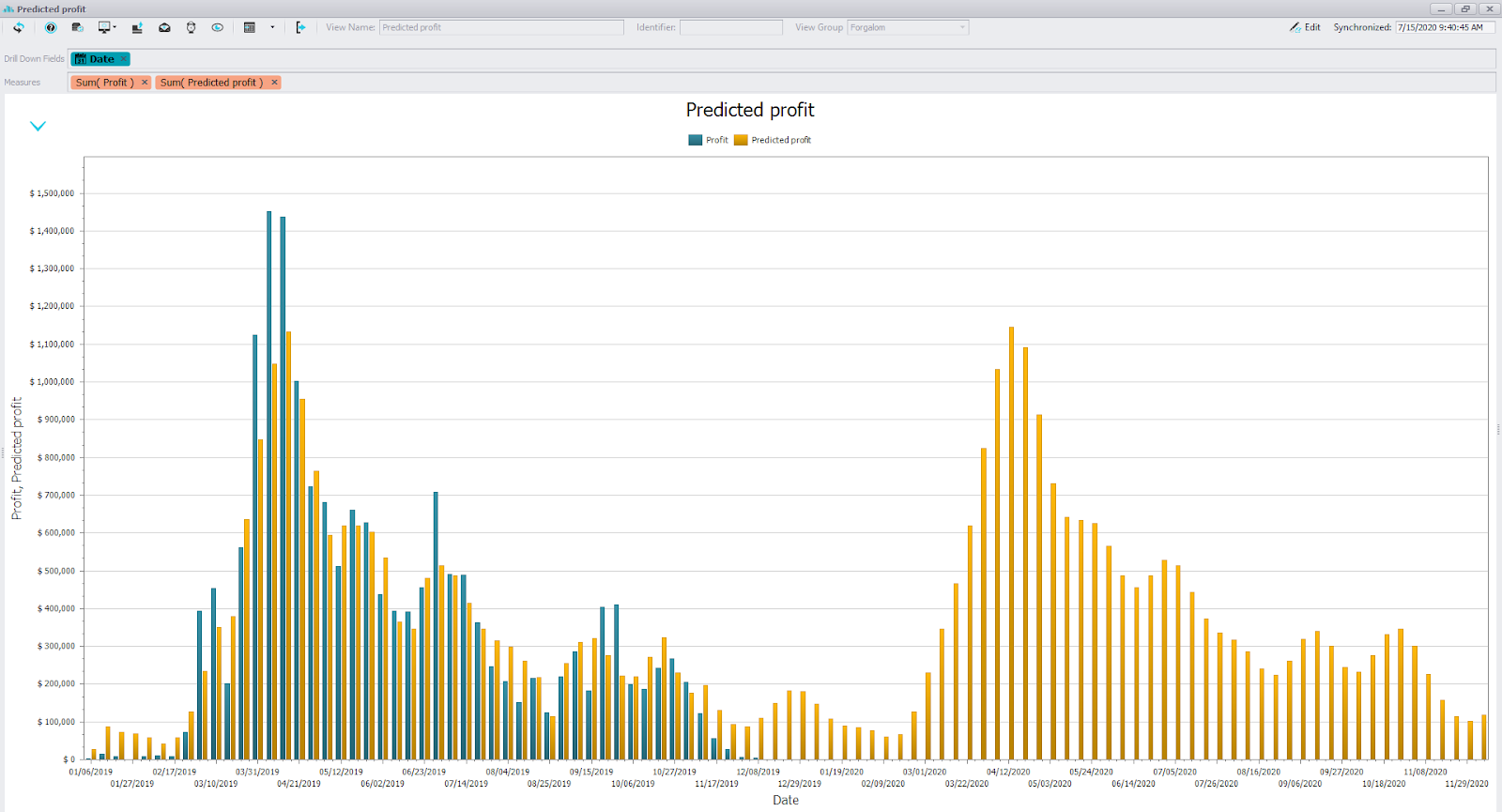1502x812 pixels.
Task: Click the Date x-axis title
Action: (x=786, y=800)
